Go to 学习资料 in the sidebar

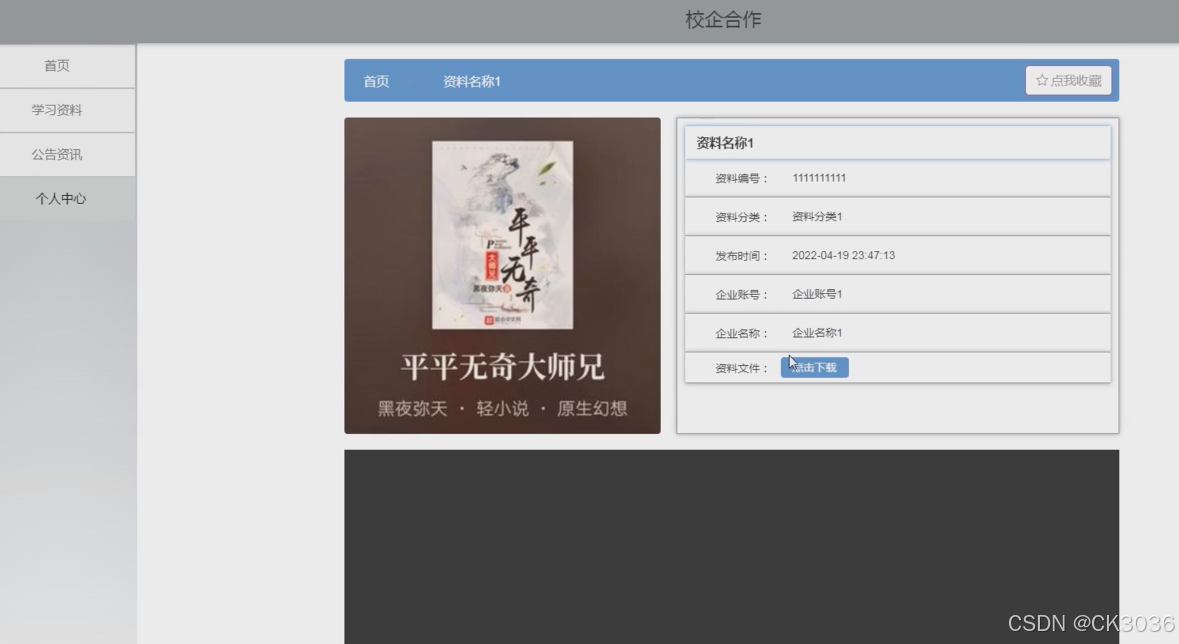coord(68,110)
